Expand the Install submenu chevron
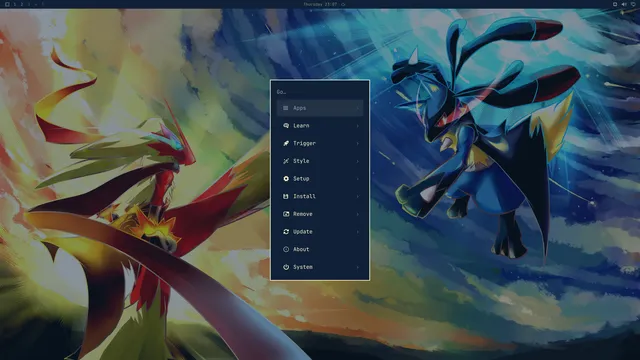Screen dimensions: 640x360 pyautogui.click(x=358, y=196)
